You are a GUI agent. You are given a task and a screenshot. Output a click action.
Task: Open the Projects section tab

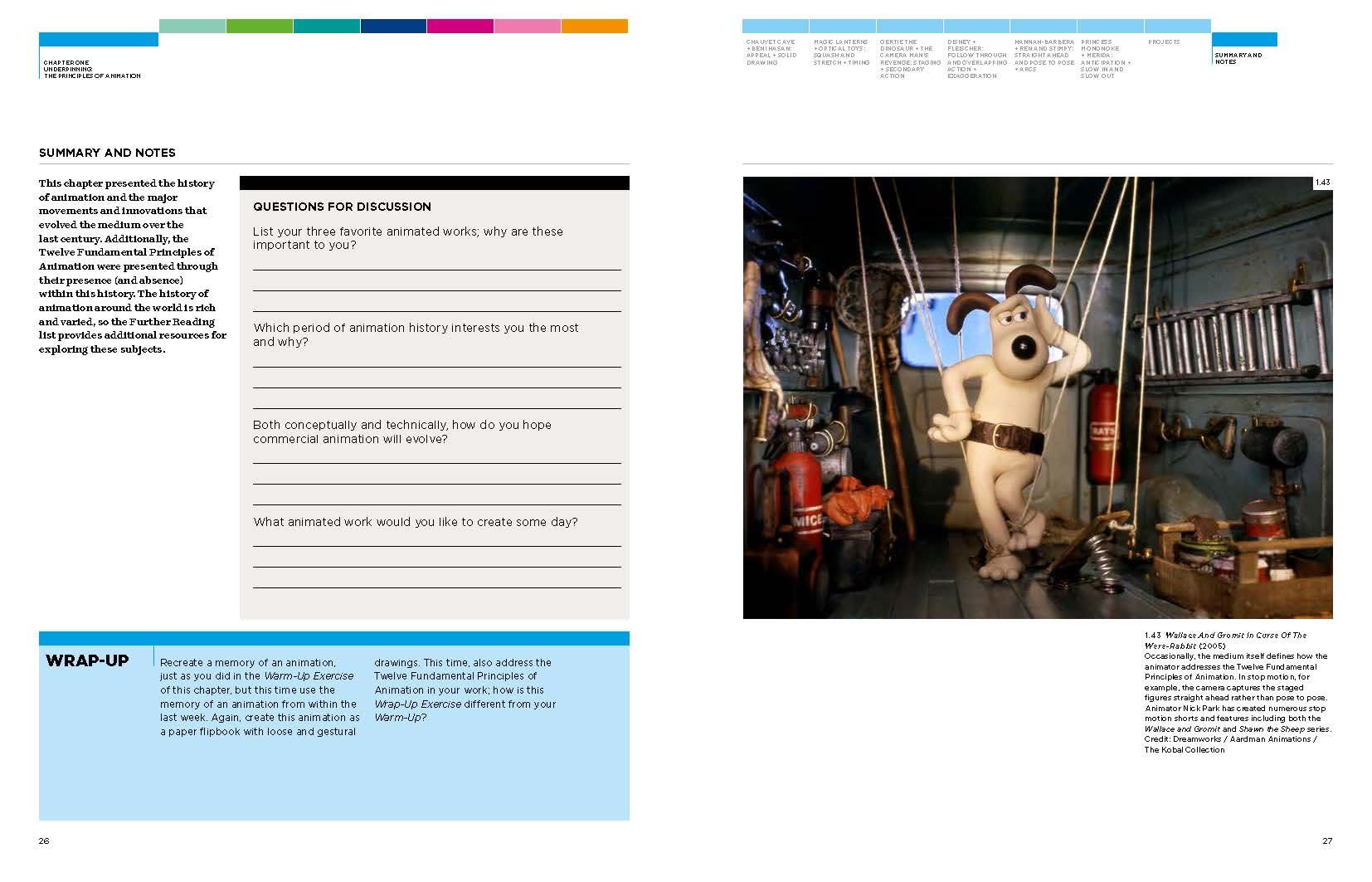(x=1164, y=41)
